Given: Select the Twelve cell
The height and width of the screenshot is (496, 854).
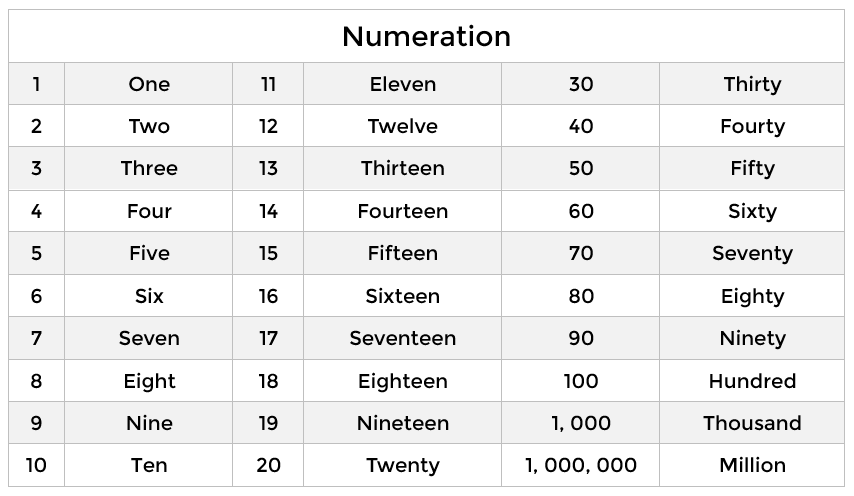Looking at the screenshot, I should tap(402, 126).
